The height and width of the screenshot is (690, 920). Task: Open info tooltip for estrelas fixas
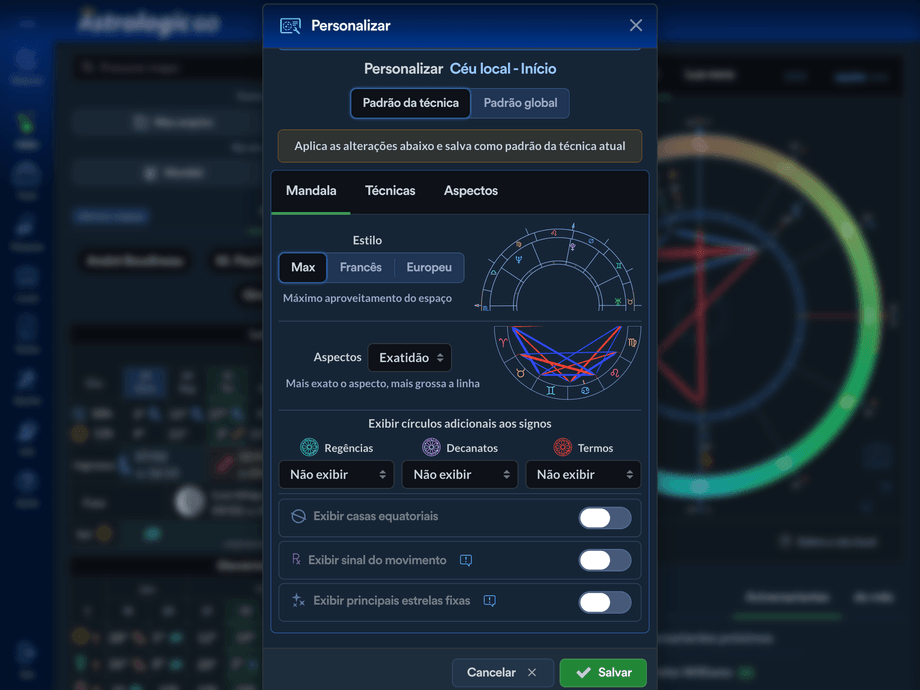pos(489,601)
